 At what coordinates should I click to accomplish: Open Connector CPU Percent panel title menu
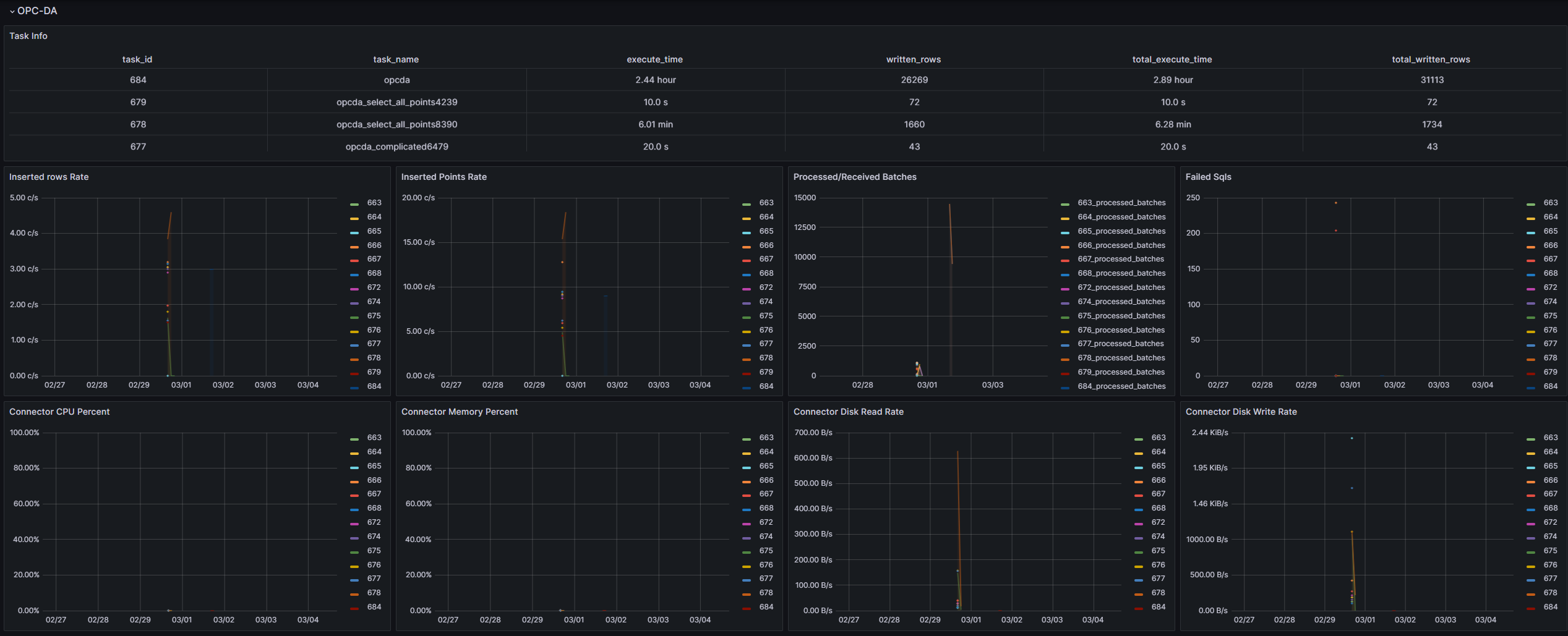click(59, 412)
